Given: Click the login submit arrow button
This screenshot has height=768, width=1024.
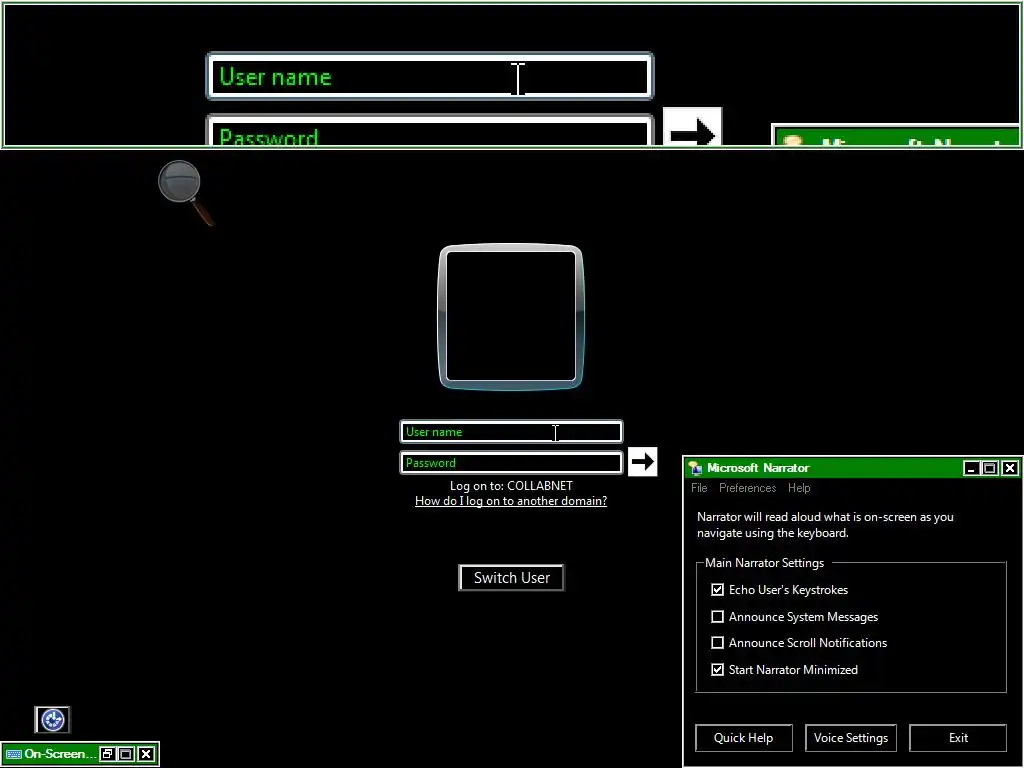Looking at the screenshot, I should pos(643,462).
